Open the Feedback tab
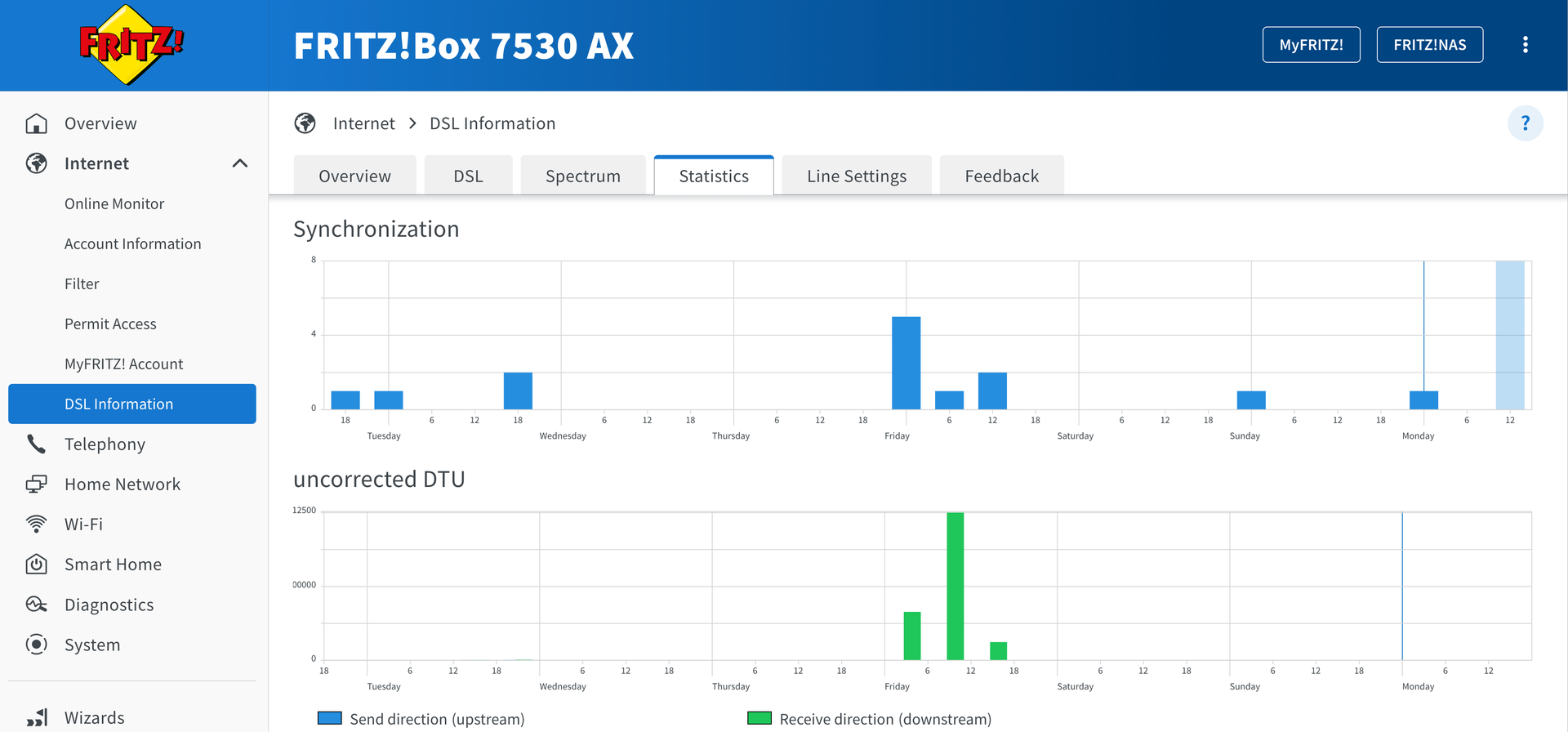 pos(1001,176)
